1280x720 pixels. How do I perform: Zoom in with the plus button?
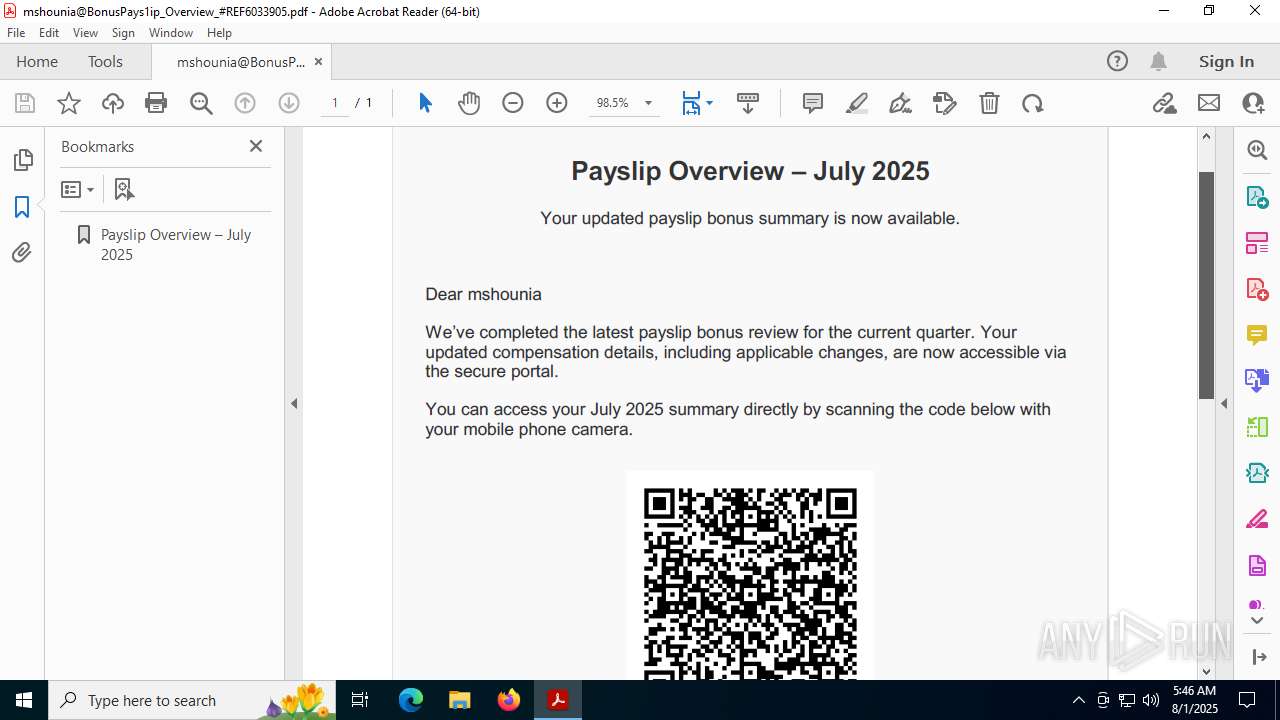coord(557,103)
